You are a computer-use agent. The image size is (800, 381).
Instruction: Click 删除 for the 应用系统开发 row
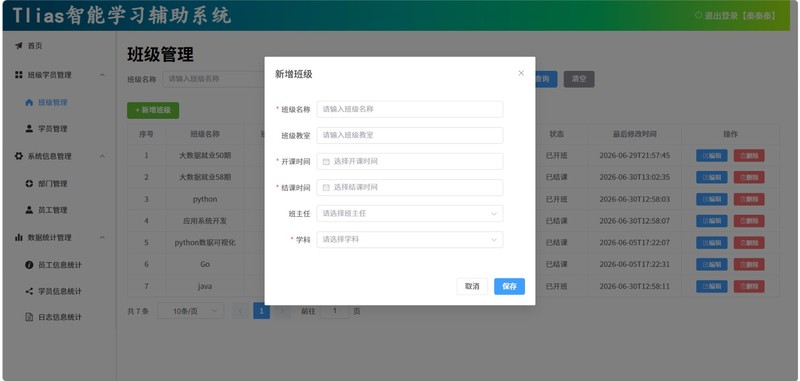pyautogui.click(x=749, y=221)
